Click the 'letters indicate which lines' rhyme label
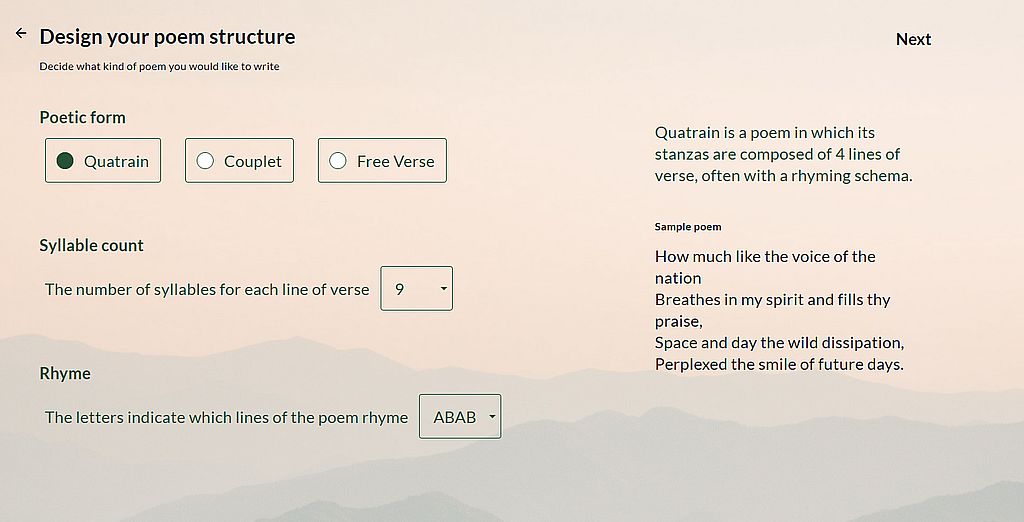This screenshot has width=1024, height=522. click(226, 417)
